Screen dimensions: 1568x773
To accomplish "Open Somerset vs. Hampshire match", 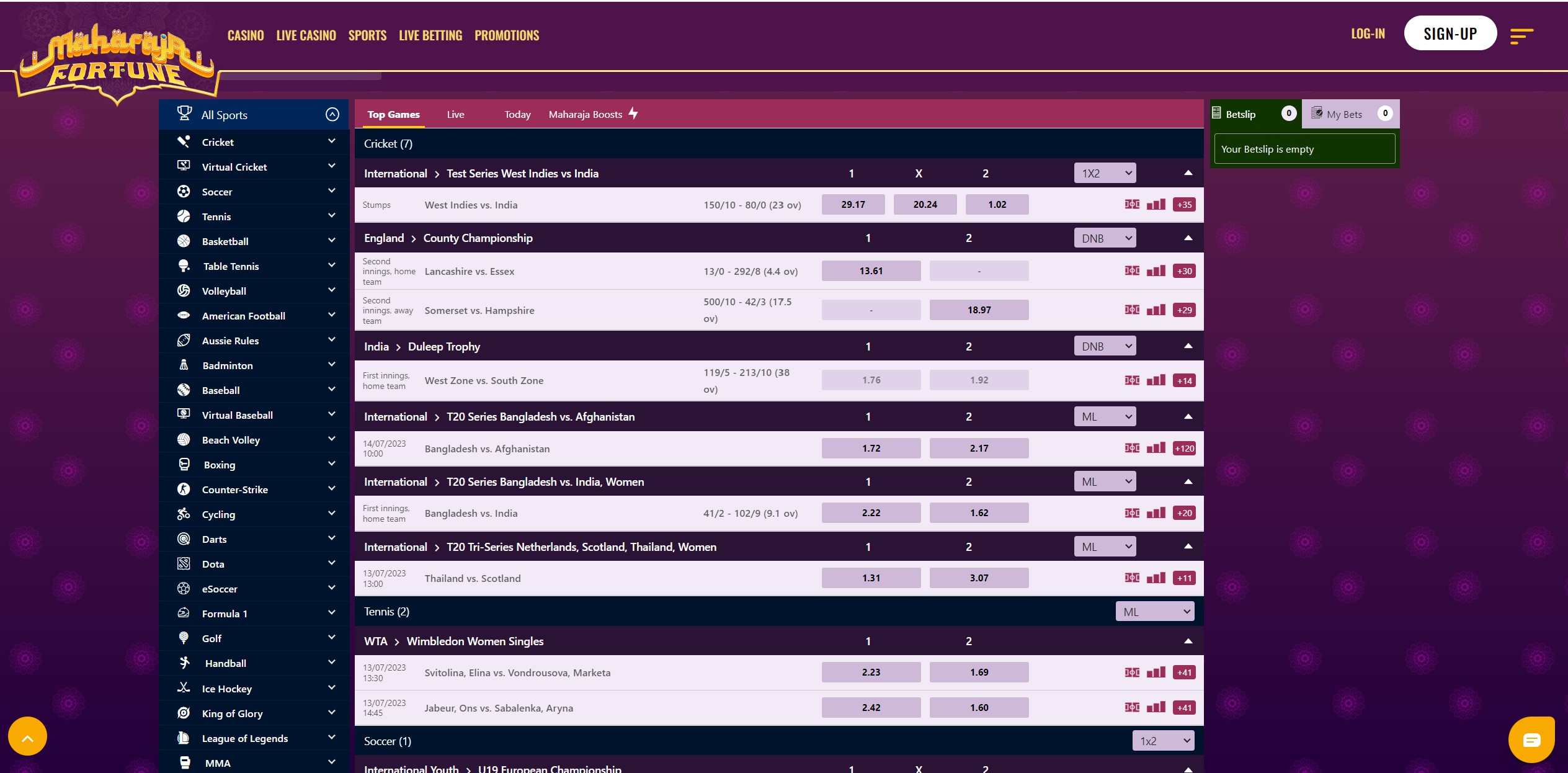I will tap(479, 310).
